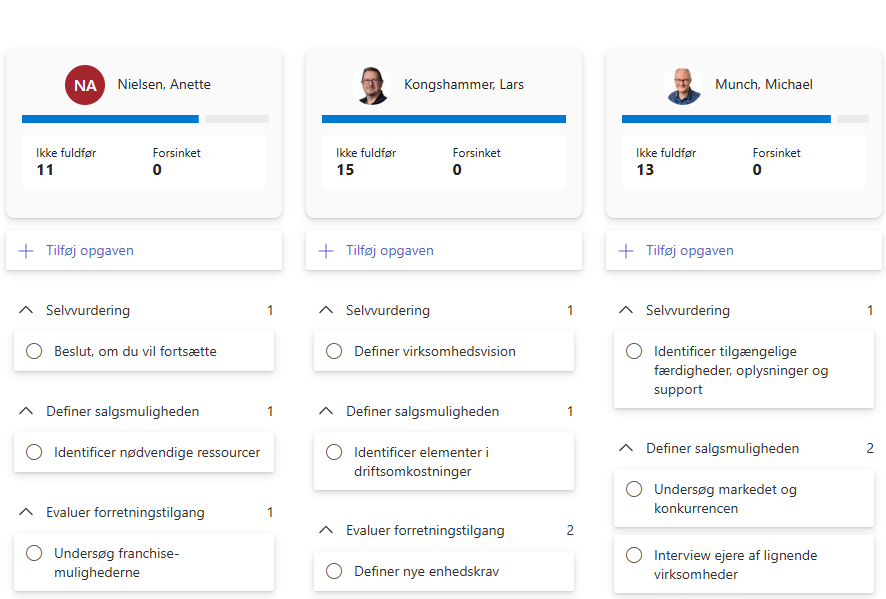The width and height of the screenshot is (886, 599).
Task: Click Lars Kongshammer's profile photo
Action: [x=372, y=85]
